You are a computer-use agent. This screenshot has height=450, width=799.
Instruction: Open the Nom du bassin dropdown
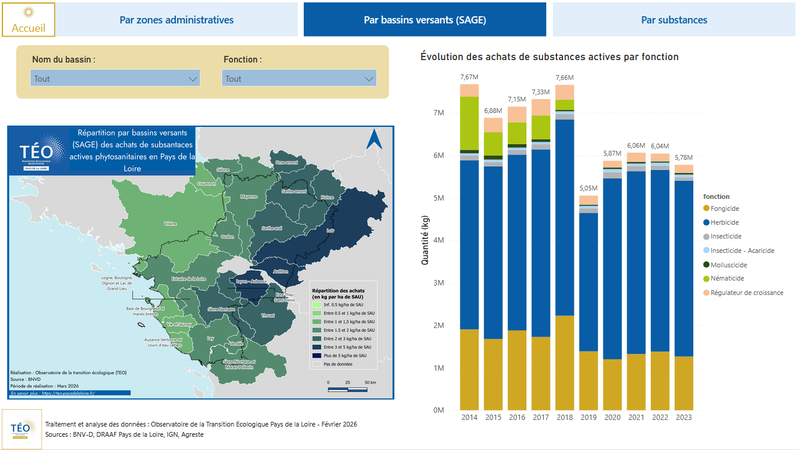115,78
